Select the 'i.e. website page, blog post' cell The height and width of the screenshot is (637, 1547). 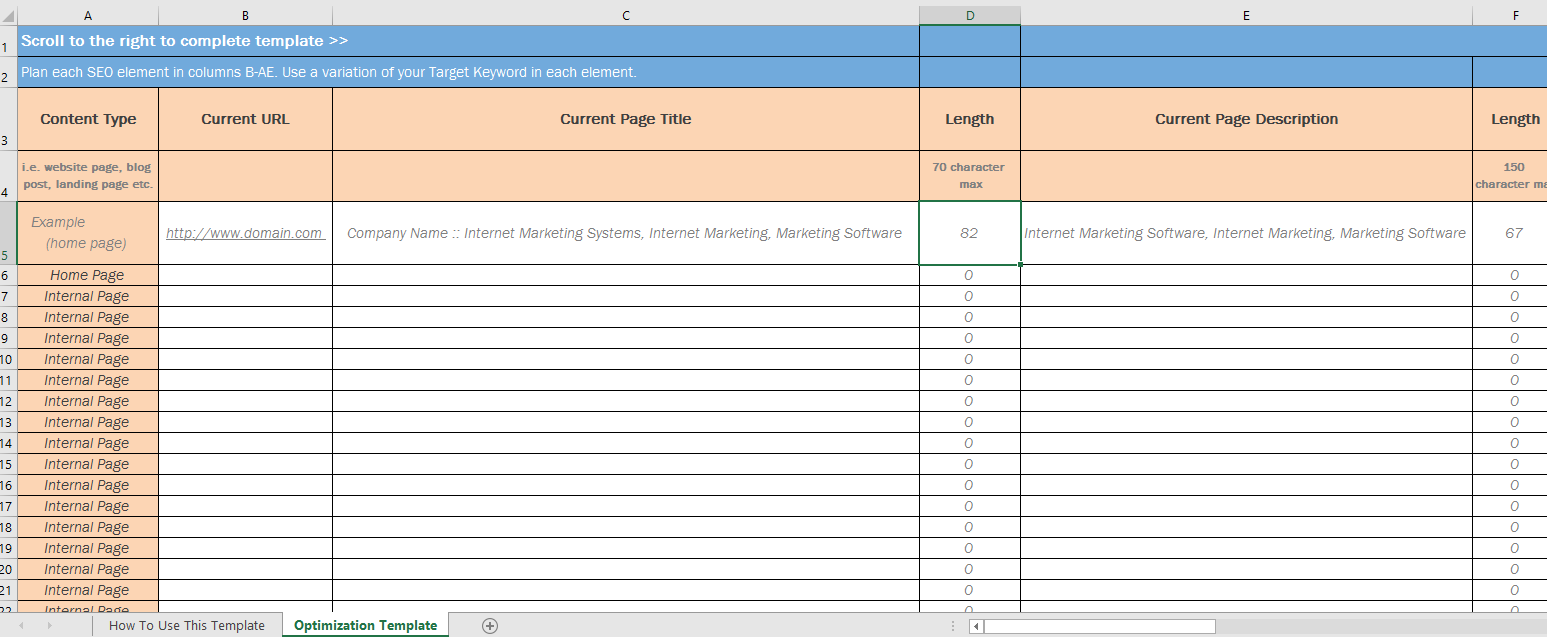88,176
